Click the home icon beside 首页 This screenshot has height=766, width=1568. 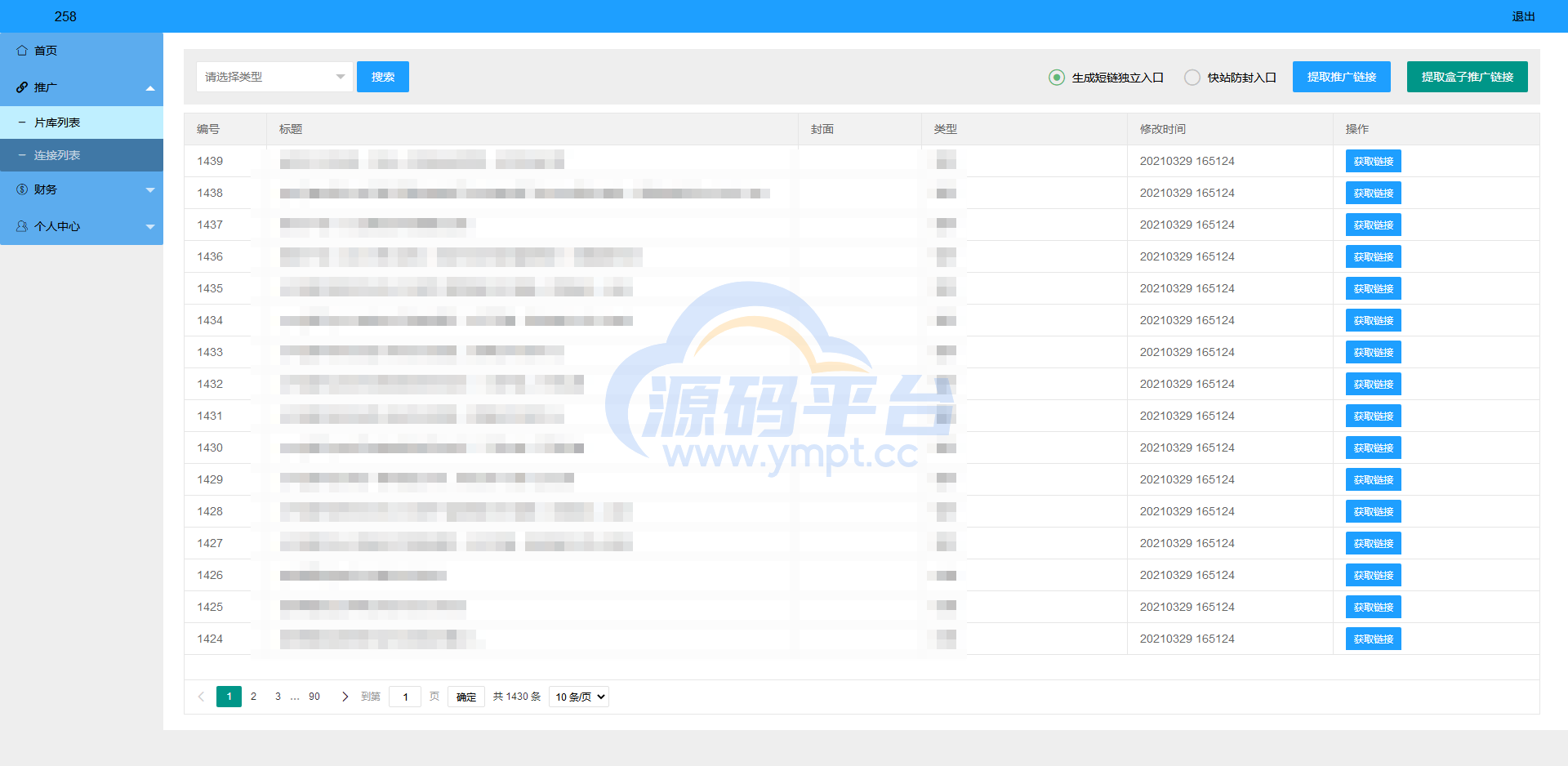[22, 51]
